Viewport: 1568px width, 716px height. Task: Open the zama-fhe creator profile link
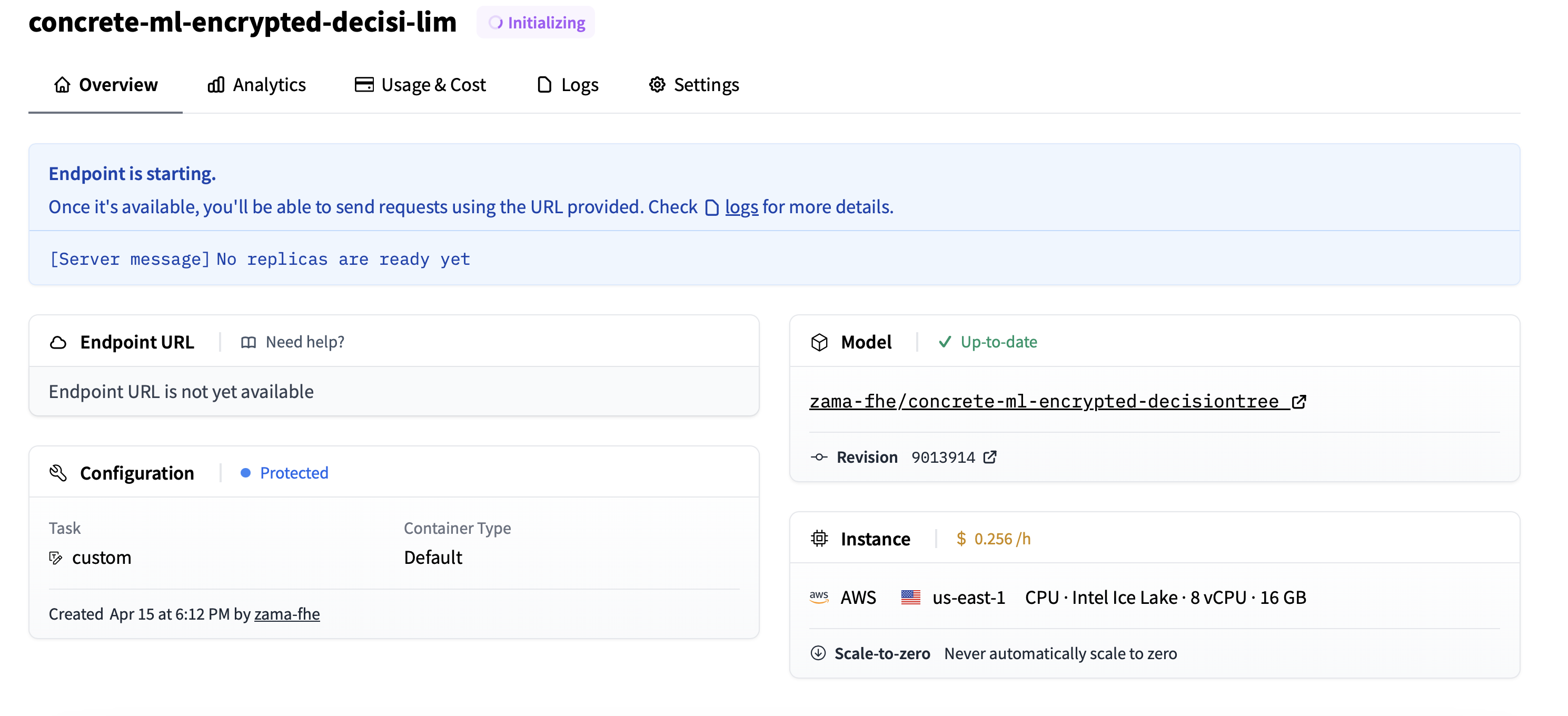coord(287,614)
